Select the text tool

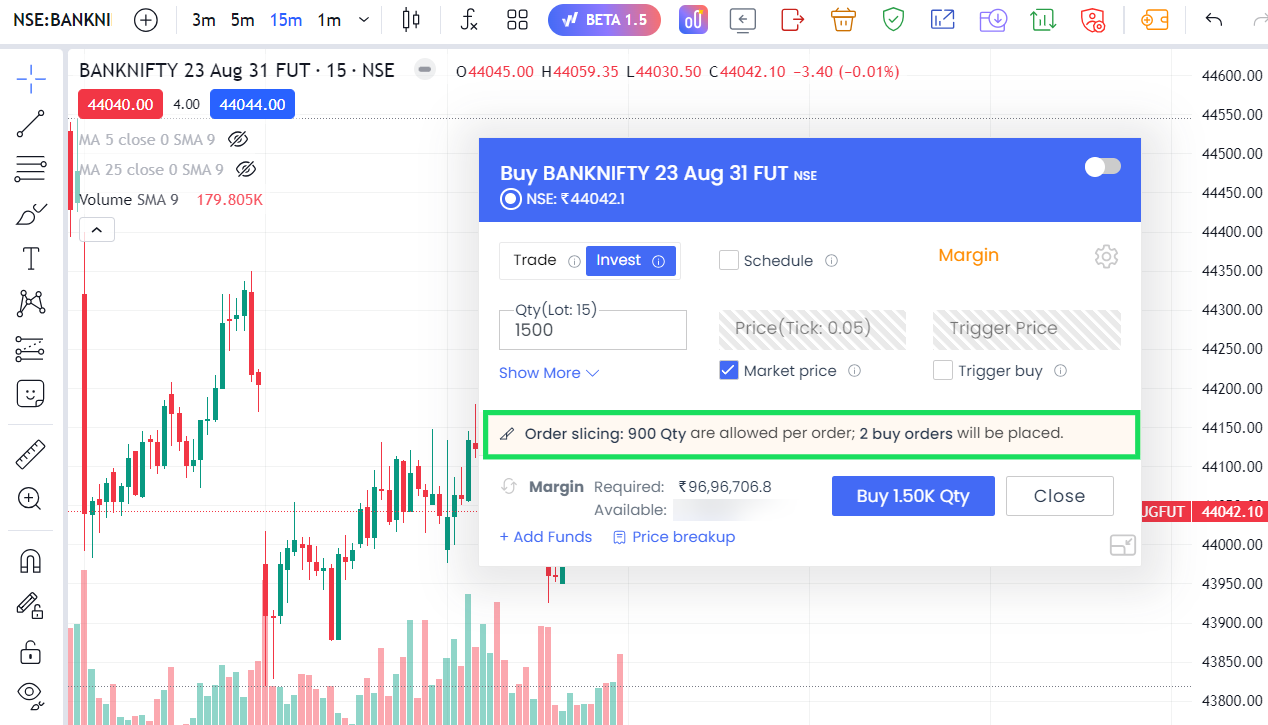31,259
